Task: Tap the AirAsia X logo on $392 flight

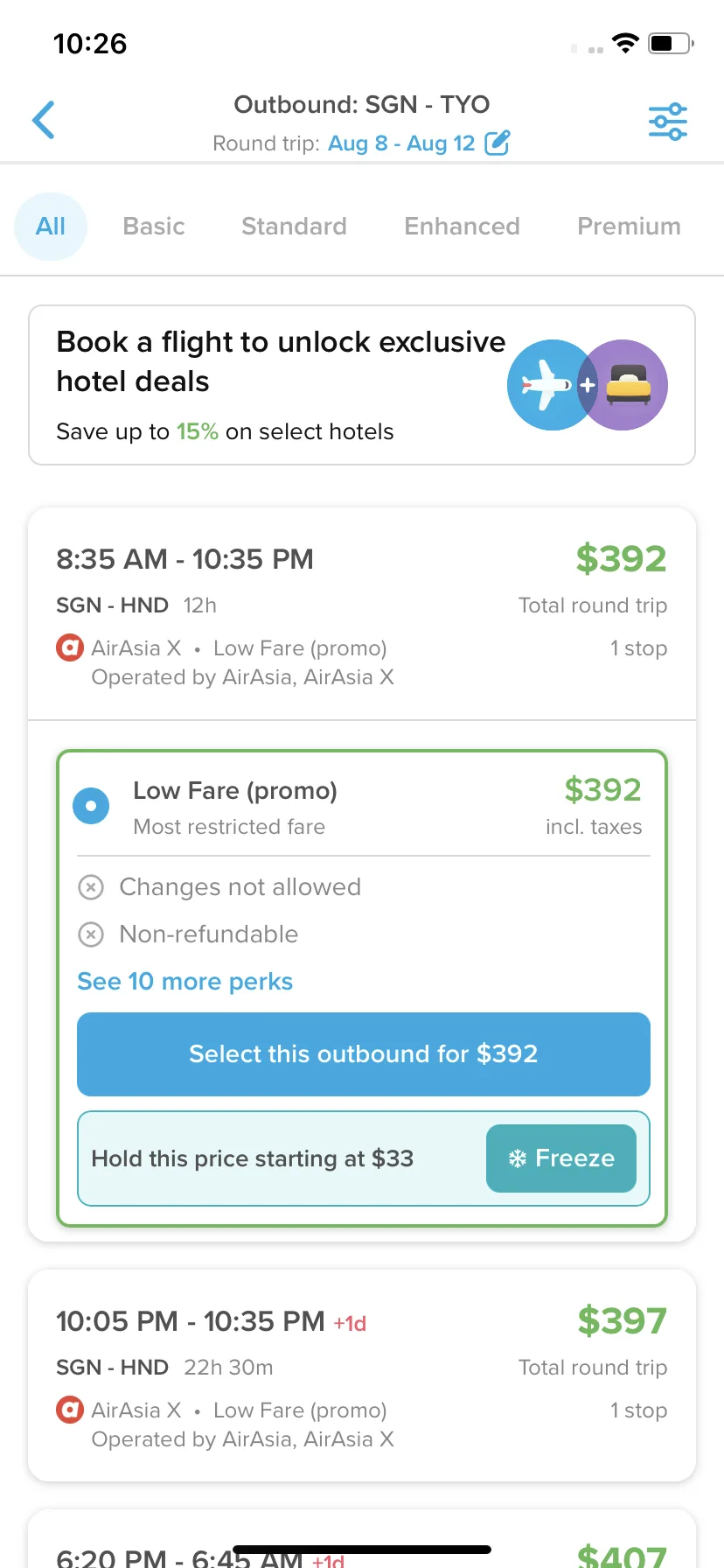Action: pyautogui.click(x=69, y=648)
